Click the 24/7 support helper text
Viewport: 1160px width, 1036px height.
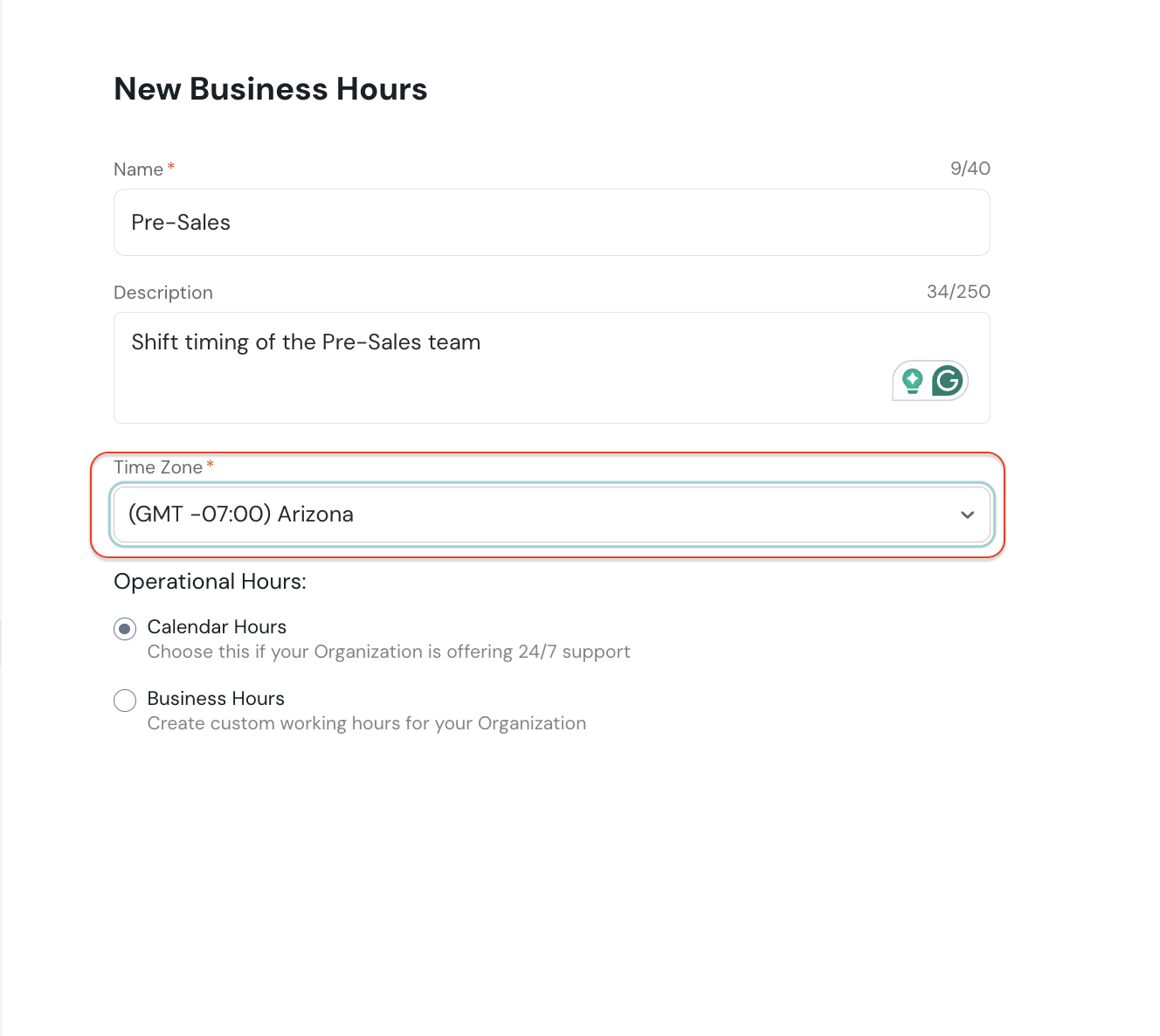tap(389, 652)
